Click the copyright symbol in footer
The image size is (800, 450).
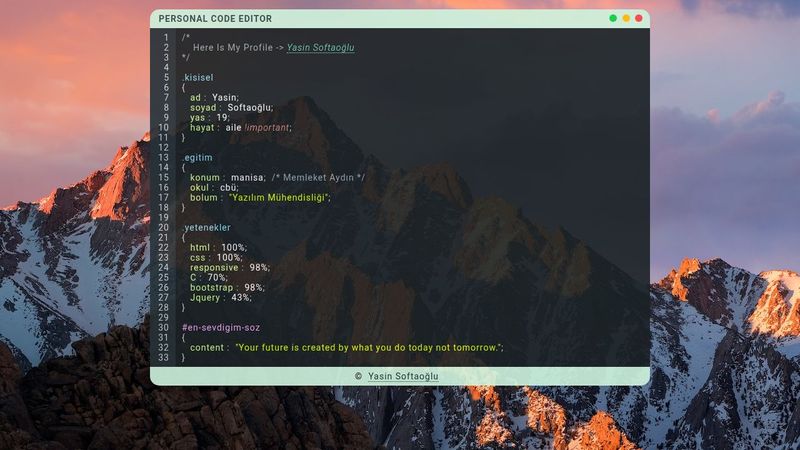click(x=358, y=376)
